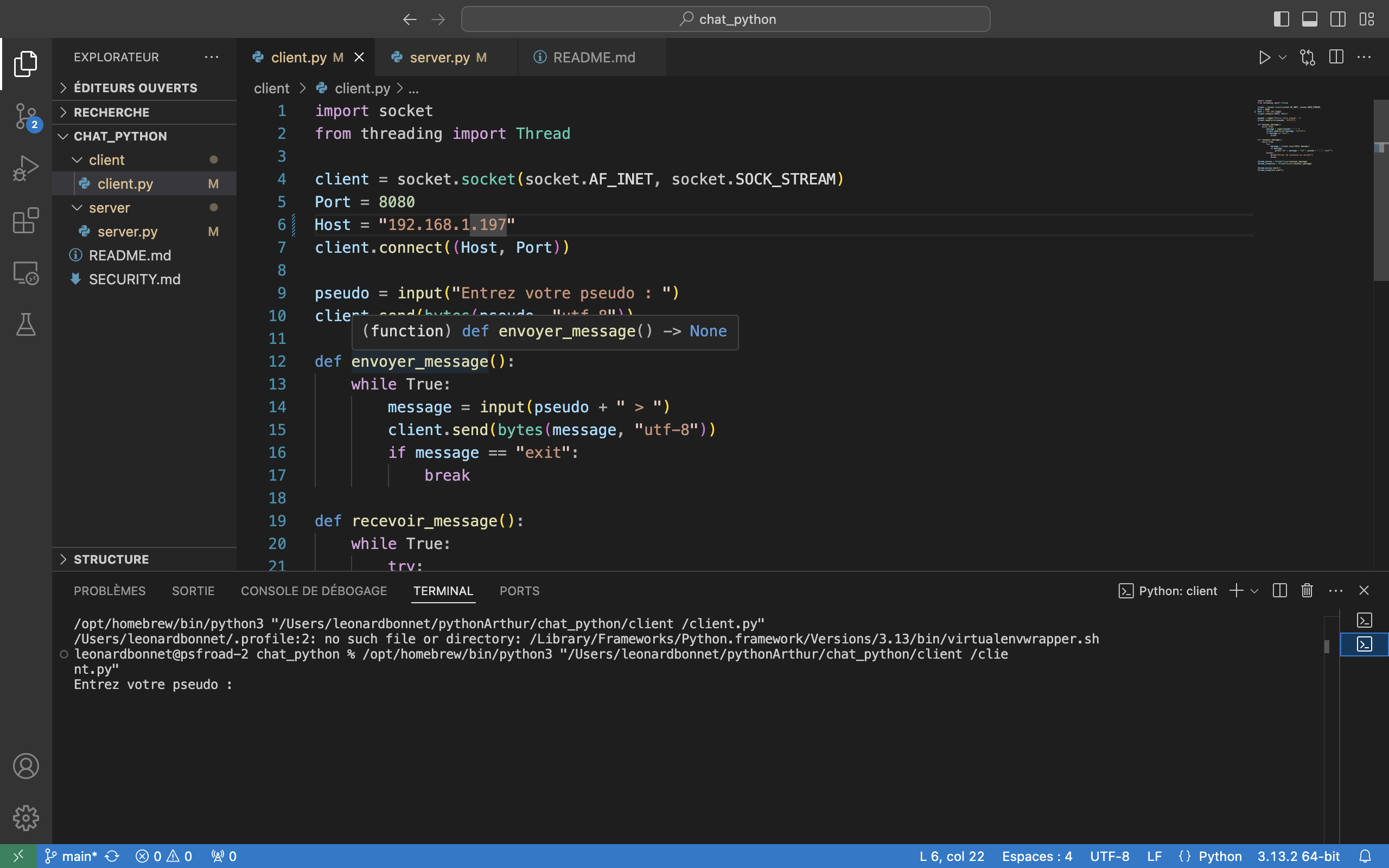Open Remote Explorer view

26,273
